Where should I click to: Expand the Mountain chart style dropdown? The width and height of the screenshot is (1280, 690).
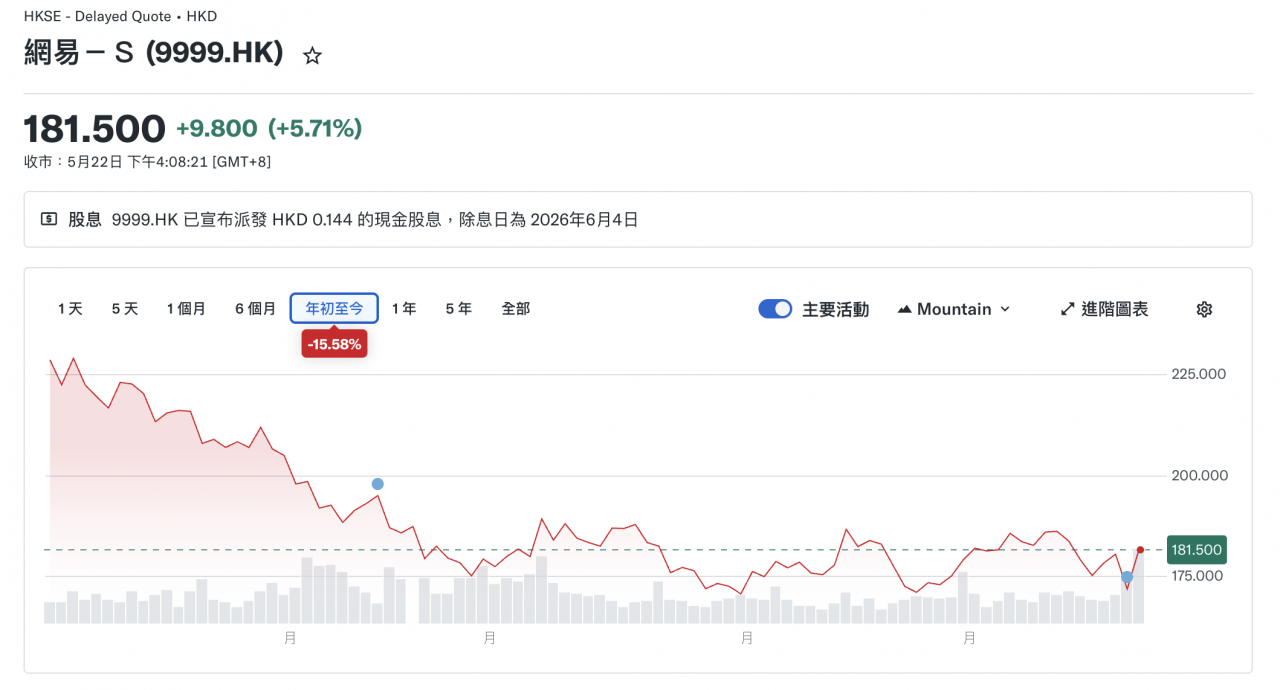[955, 309]
